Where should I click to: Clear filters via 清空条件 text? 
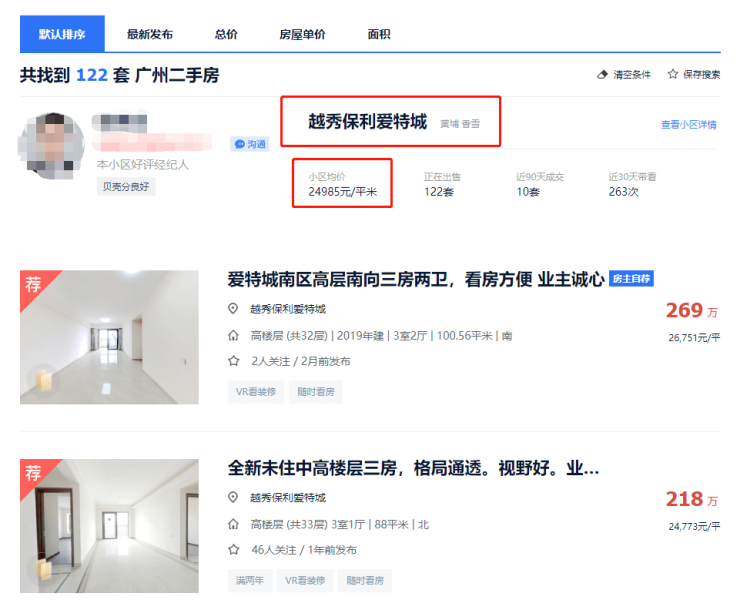point(631,75)
